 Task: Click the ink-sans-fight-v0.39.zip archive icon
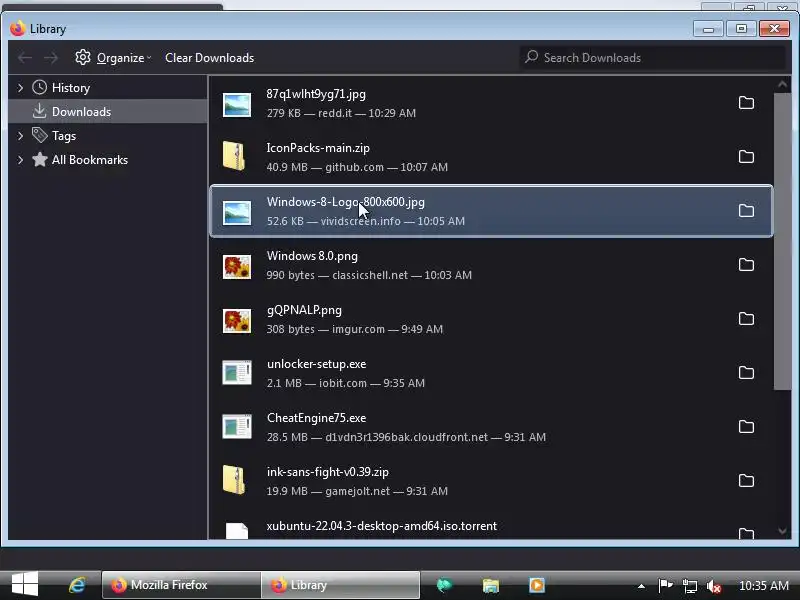click(x=235, y=480)
